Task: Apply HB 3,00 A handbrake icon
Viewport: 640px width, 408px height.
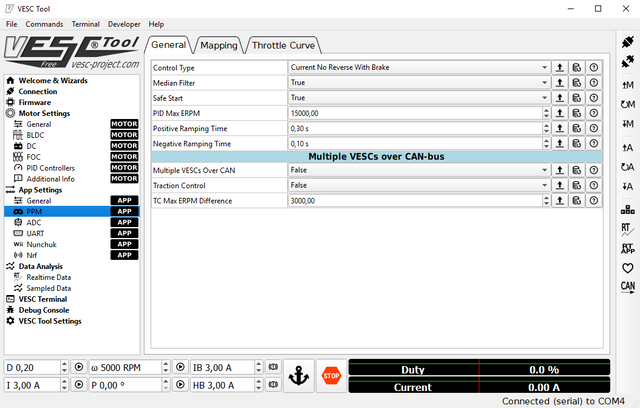Action: click(273, 384)
